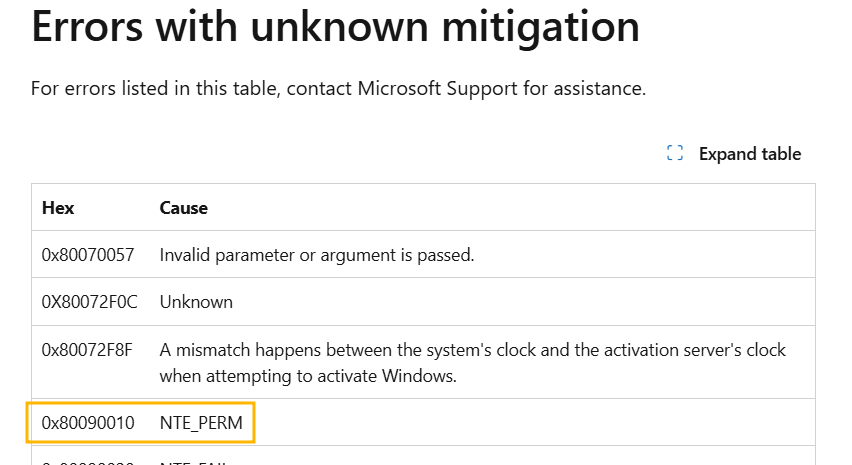Click the 0x80070057 hex code cell
Viewport: 852px width, 465px height.
tap(88, 255)
